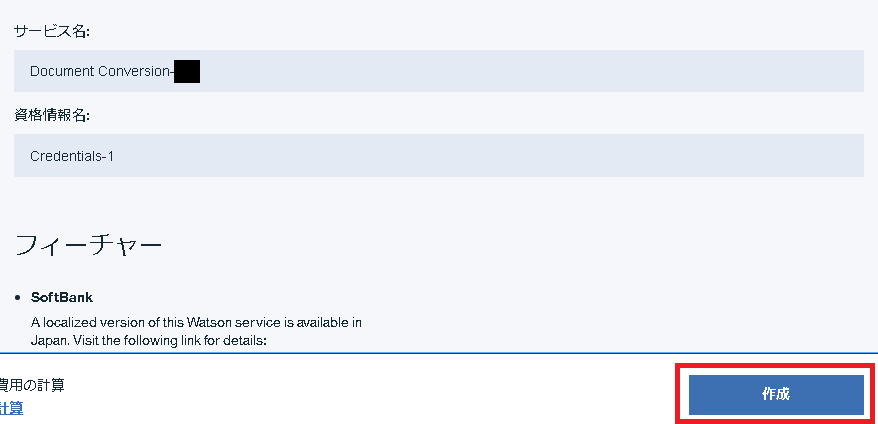This screenshot has height=424, width=878.
Task: Click the blue 作成 button
Action: pyautogui.click(x=776, y=394)
